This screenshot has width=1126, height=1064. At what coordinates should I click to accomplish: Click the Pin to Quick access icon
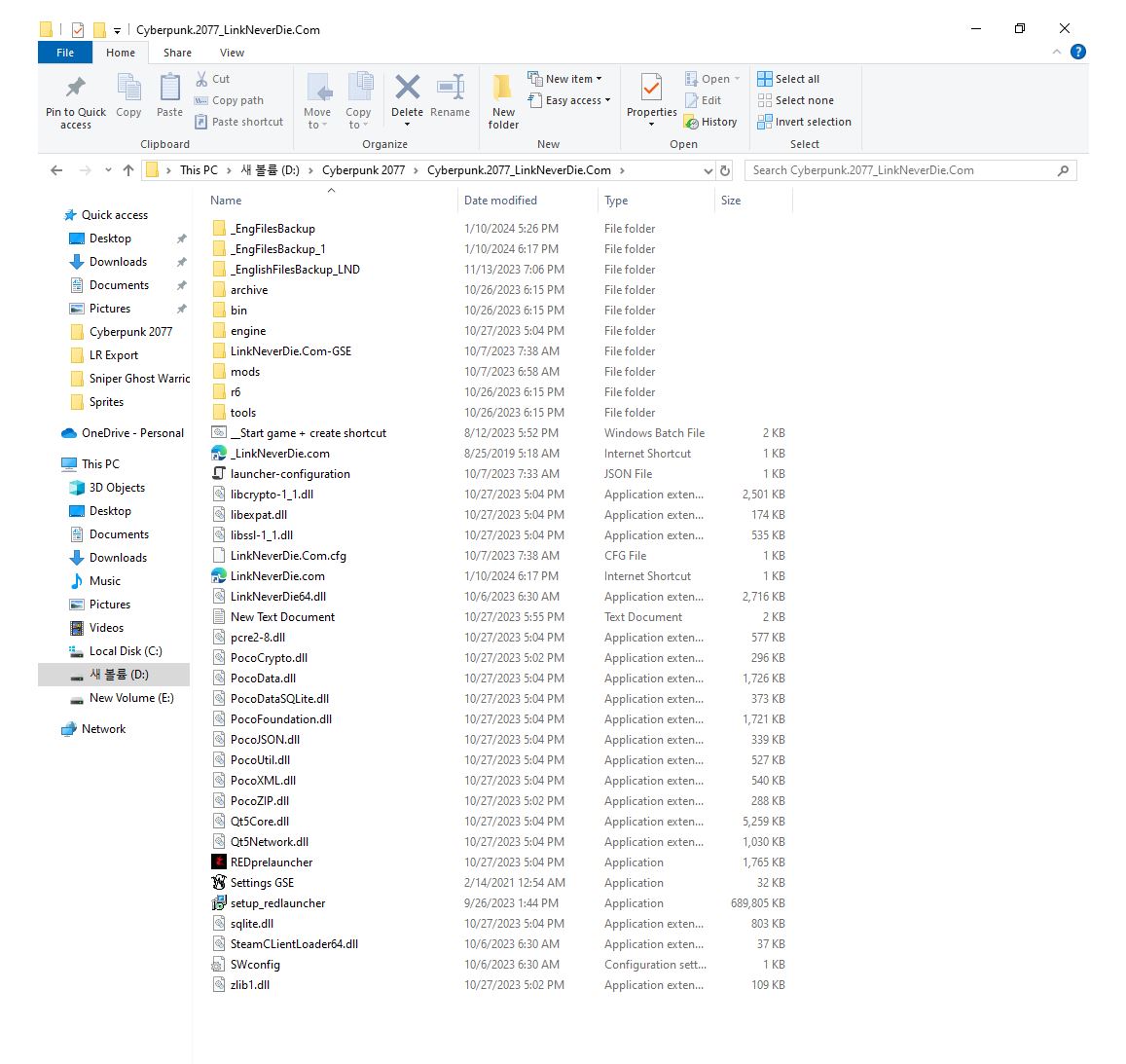pos(74,100)
